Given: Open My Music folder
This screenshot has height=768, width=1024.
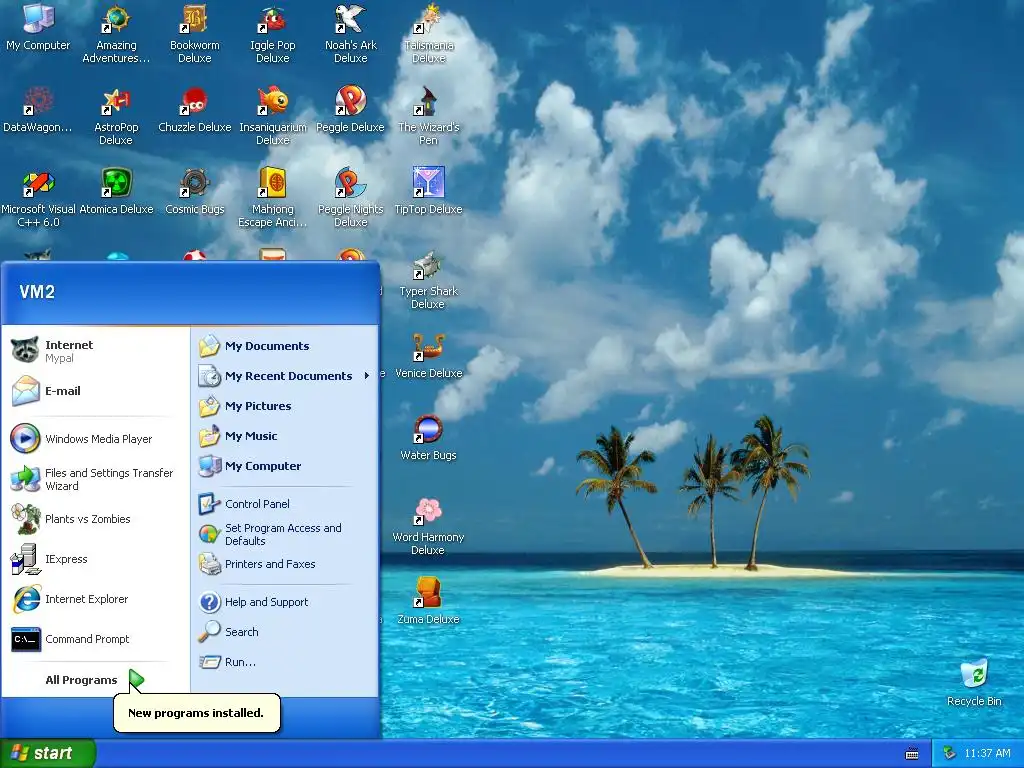Looking at the screenshot, I should pos(284,436).
